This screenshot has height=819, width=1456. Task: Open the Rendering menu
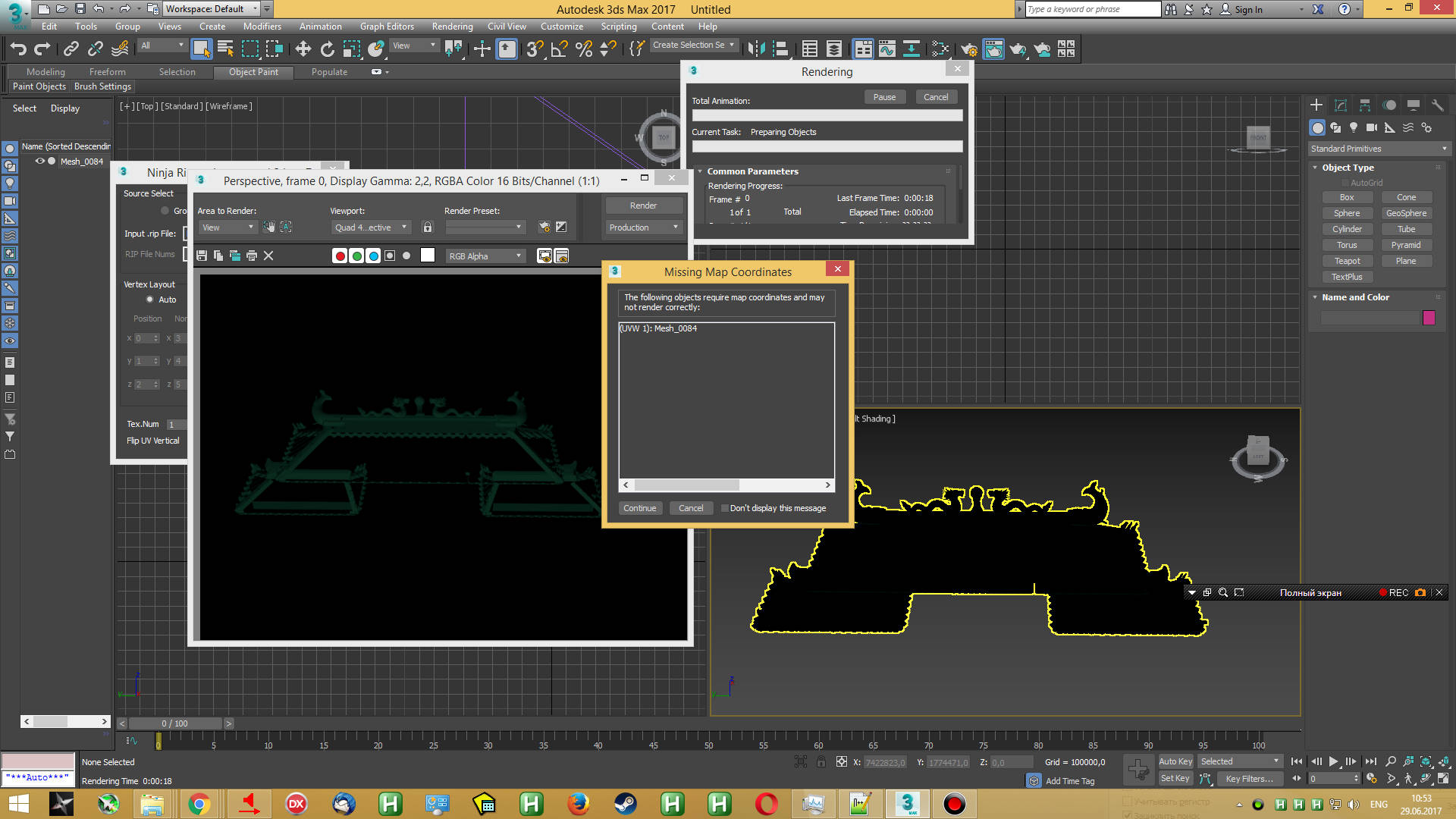[x=452, y=27]
